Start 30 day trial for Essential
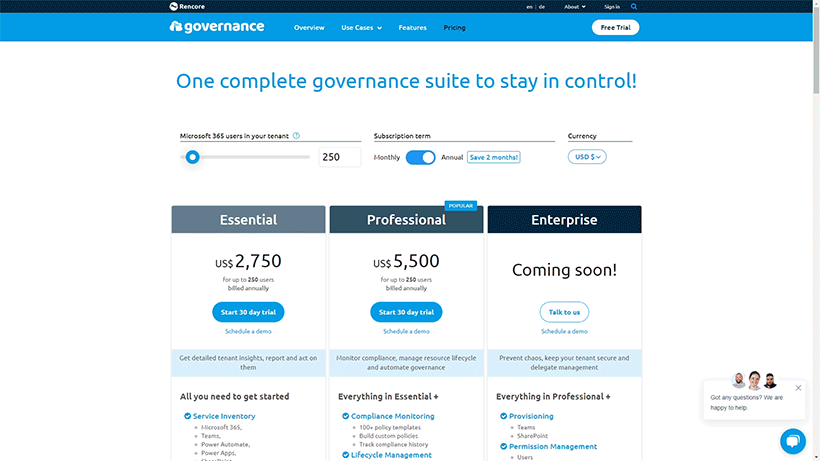 point(248,312)
